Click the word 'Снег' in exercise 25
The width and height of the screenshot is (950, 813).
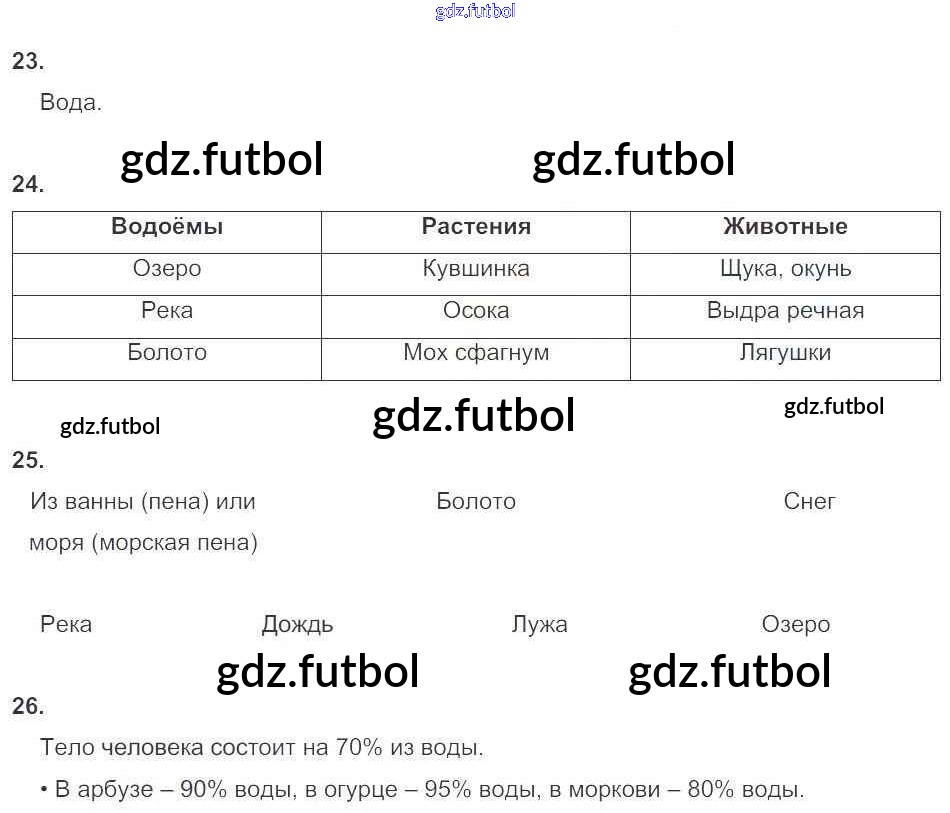[x=809, y=502]
